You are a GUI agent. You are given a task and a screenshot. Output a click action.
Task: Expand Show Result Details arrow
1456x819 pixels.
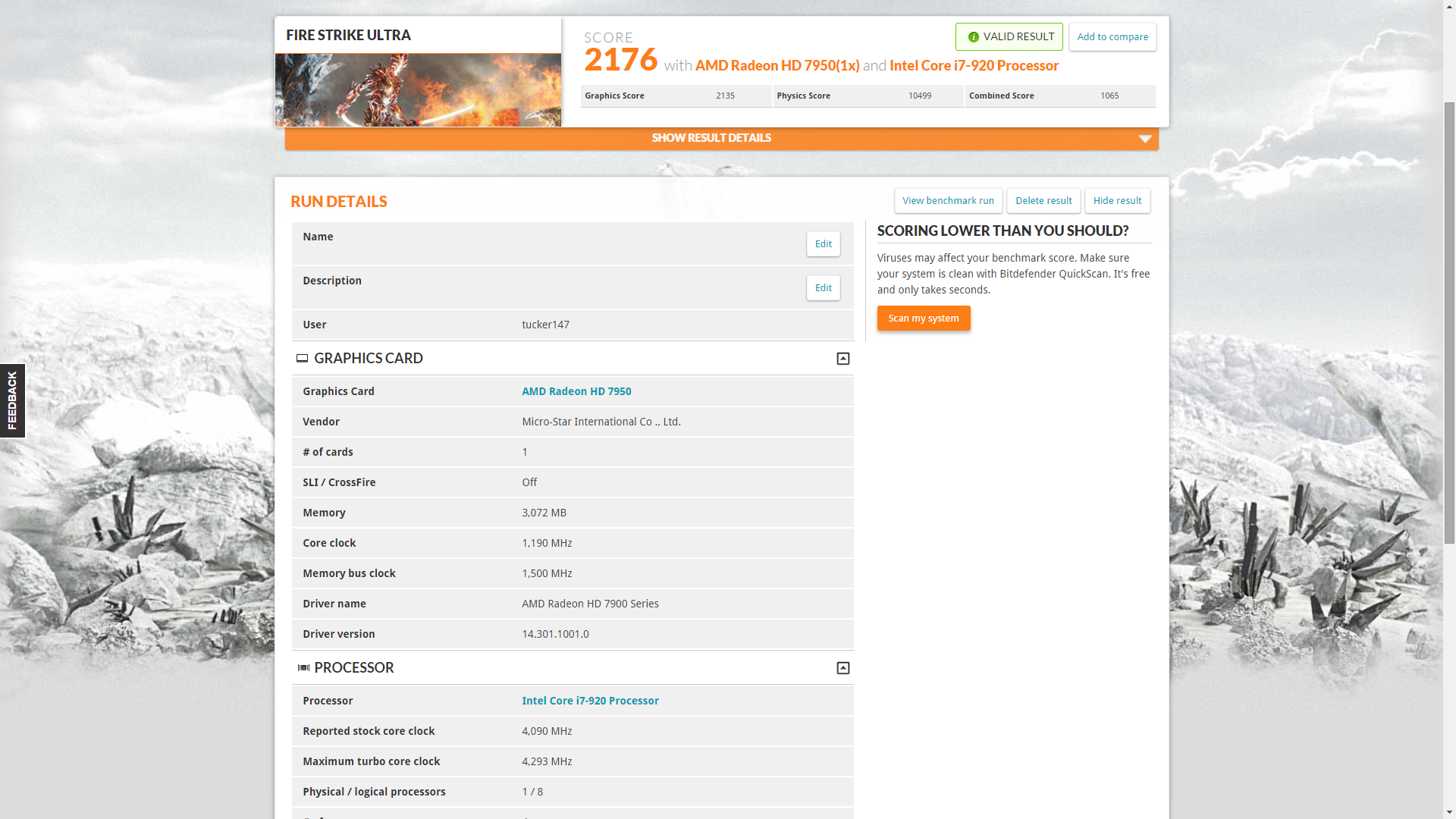coord(1145,139)
